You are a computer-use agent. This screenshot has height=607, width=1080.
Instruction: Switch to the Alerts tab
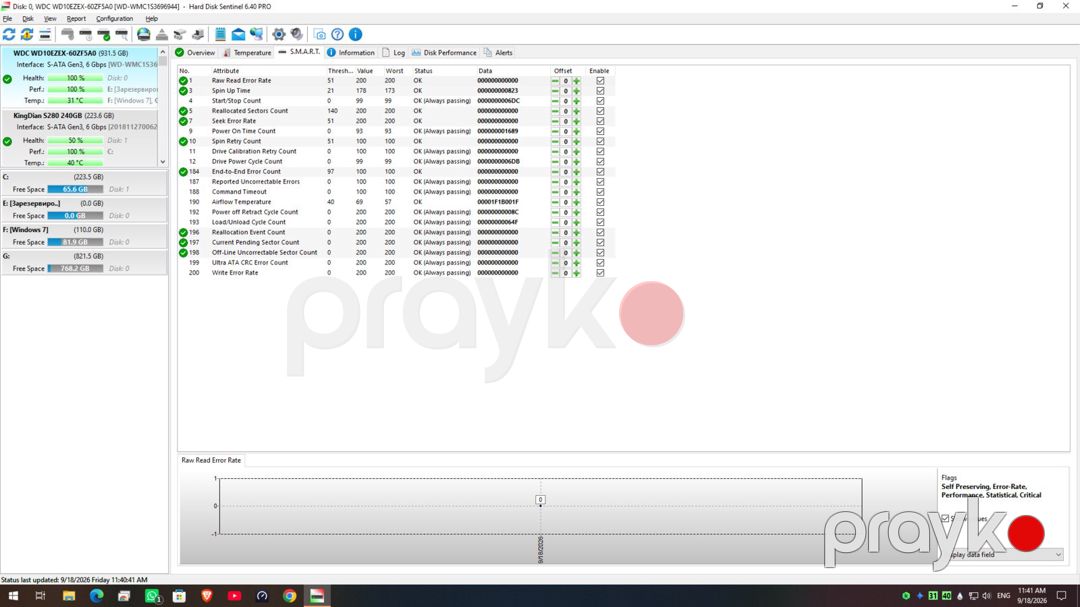498,52
